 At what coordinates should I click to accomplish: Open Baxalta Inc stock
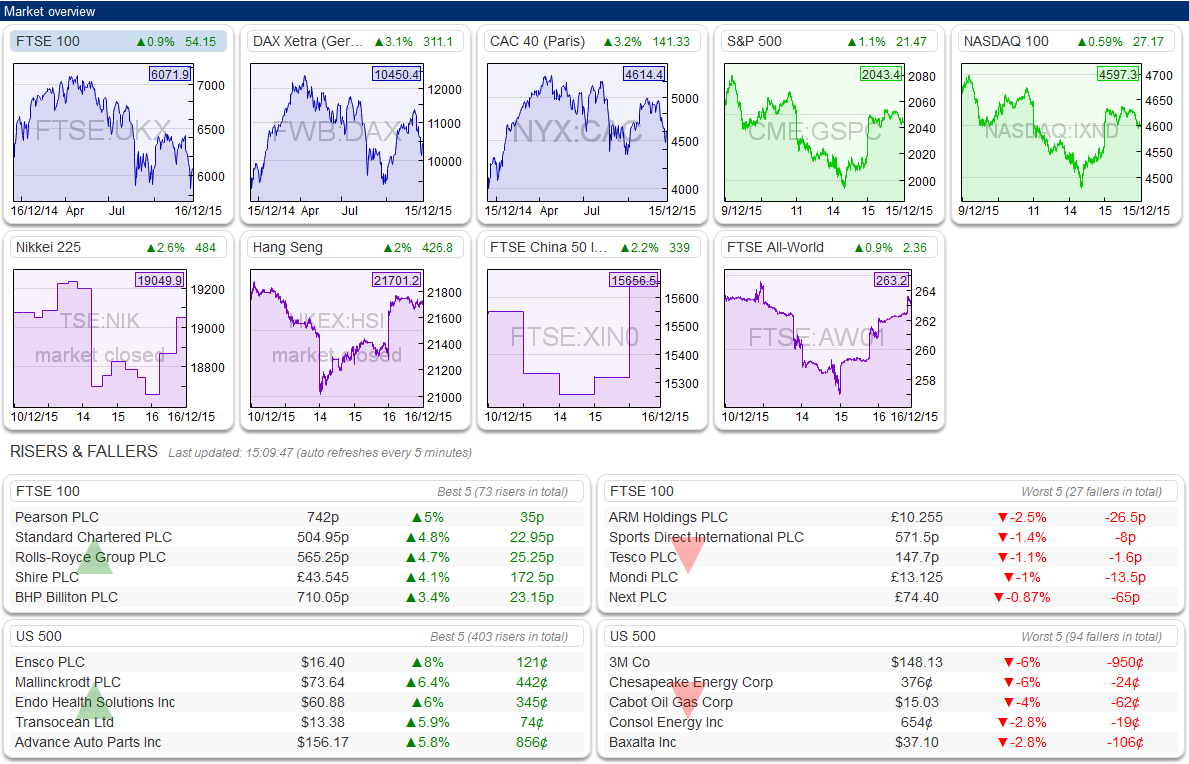tap(642, 743)
